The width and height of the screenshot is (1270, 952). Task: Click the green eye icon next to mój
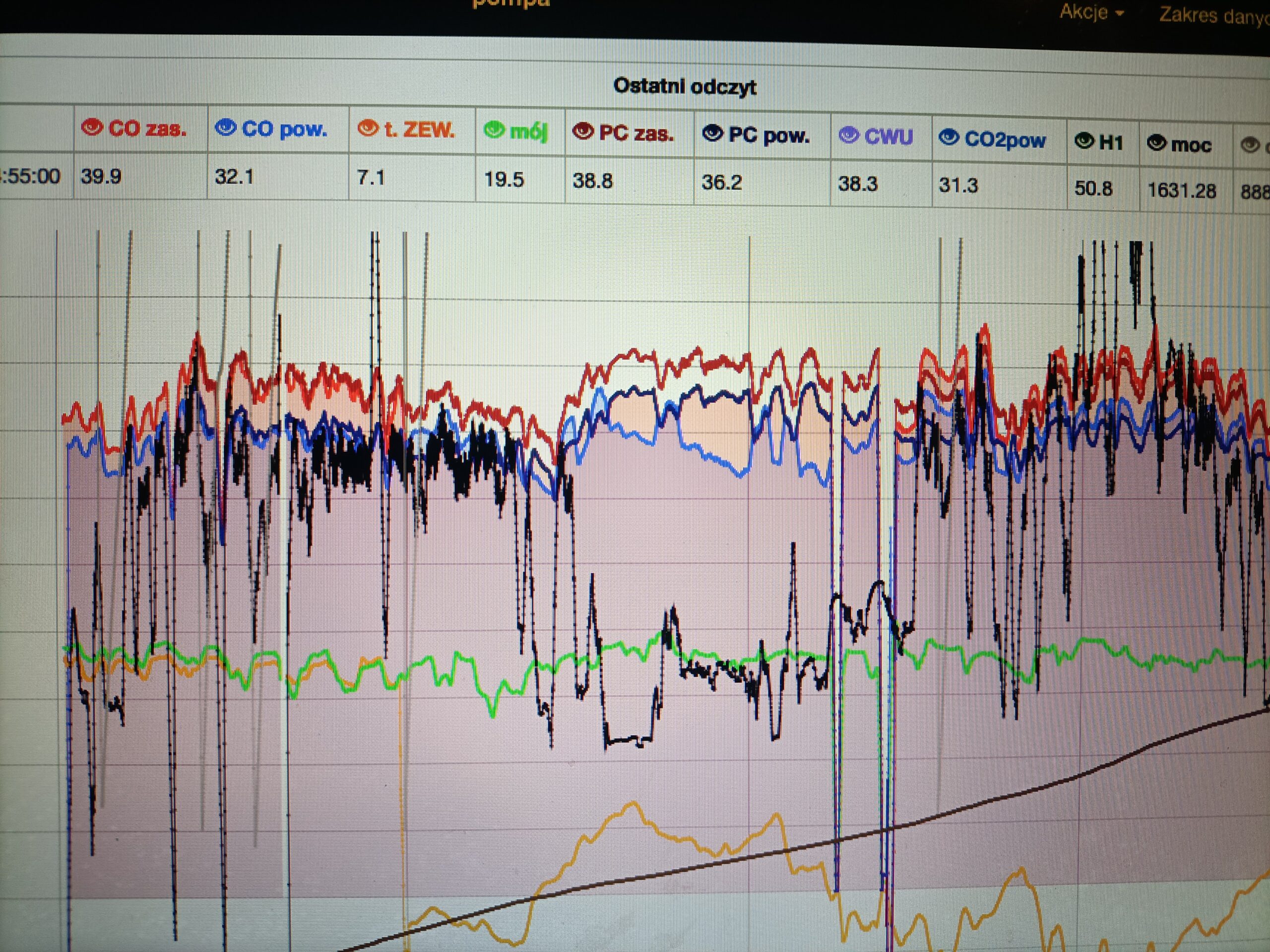click(493, 130)
